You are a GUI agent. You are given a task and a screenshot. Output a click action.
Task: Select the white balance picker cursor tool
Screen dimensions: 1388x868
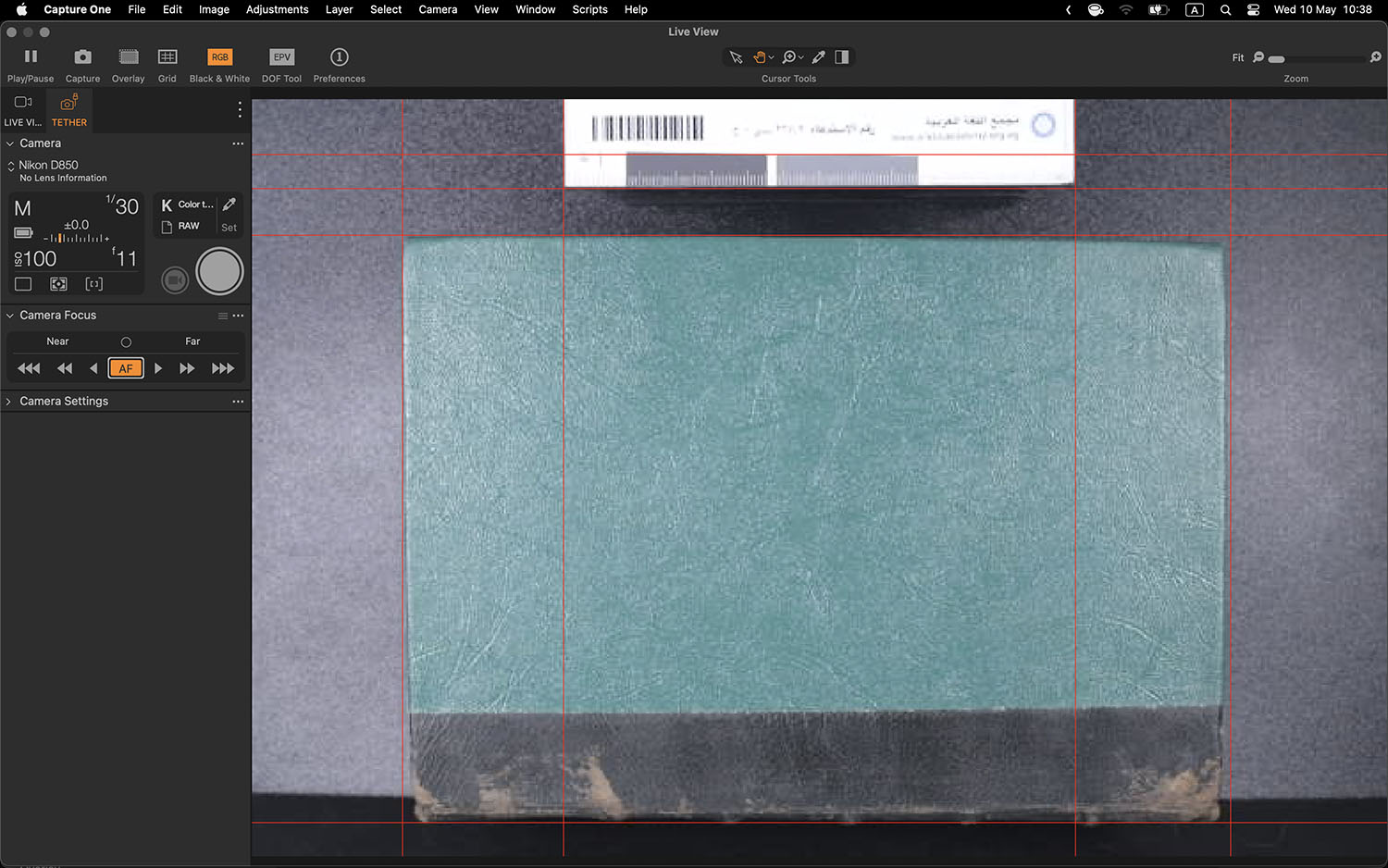click(819, 57)
